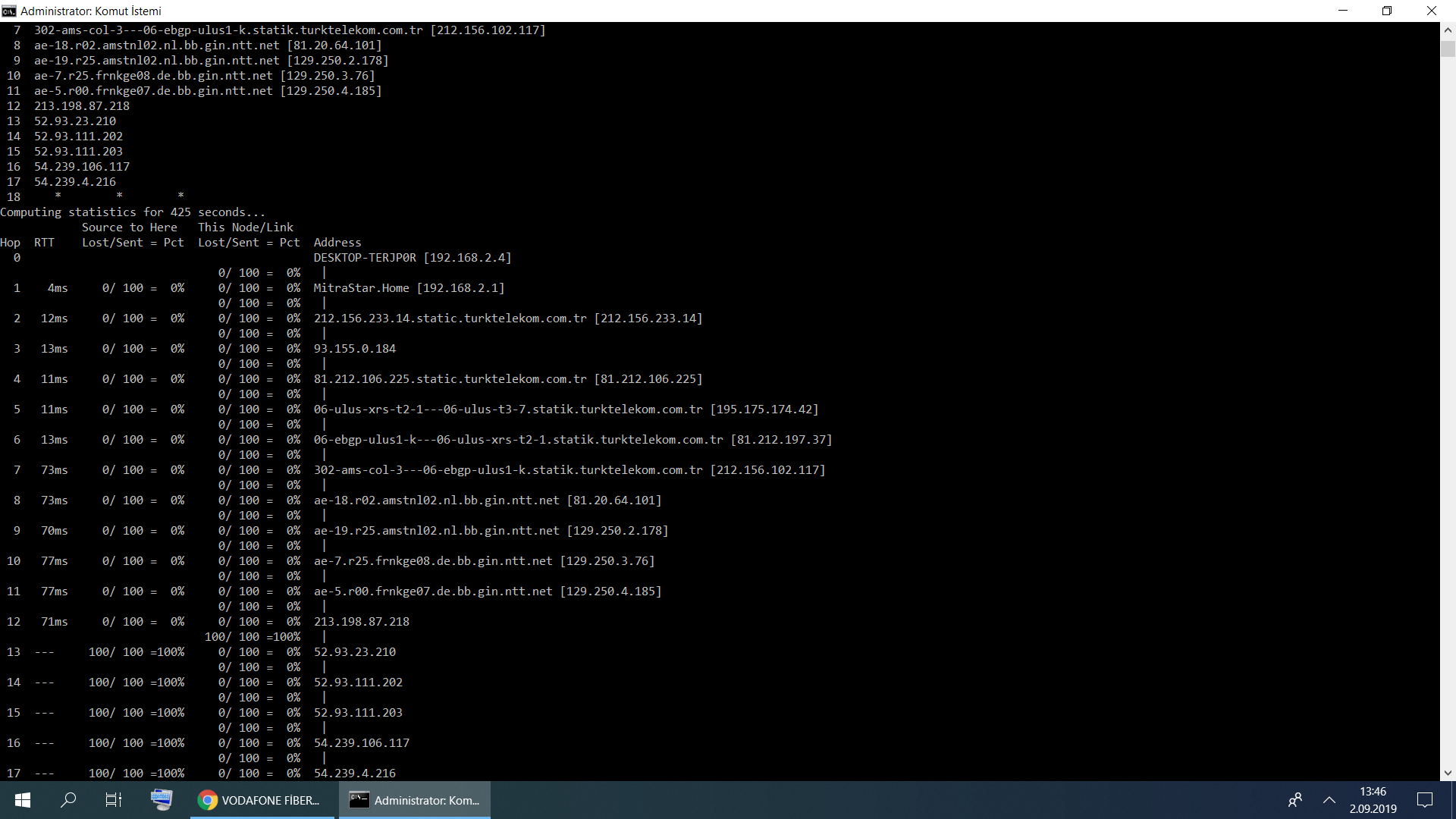Click statistics address '93.155.0.184'
1456x819 pixels.
click(x=355, y=349)
